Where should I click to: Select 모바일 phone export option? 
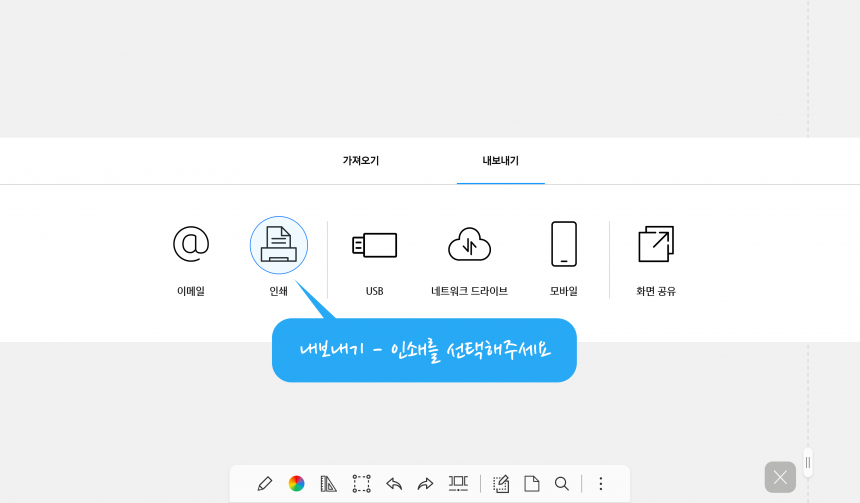[564, 244]
